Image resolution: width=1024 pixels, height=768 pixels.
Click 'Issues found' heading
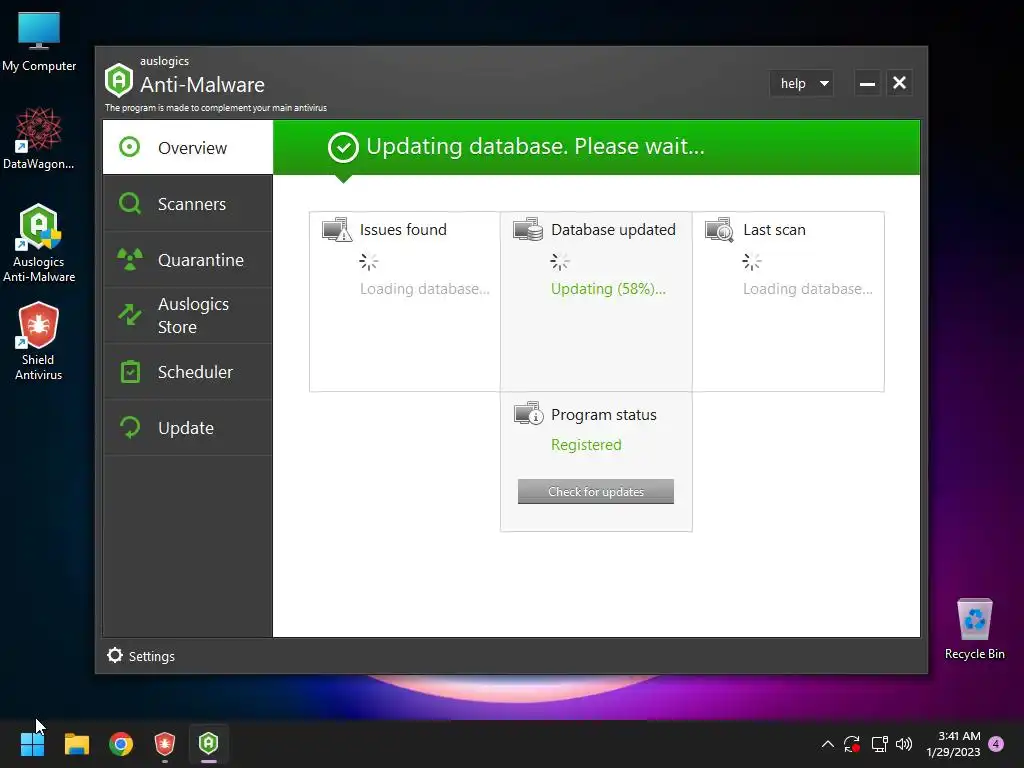(403, 230)
